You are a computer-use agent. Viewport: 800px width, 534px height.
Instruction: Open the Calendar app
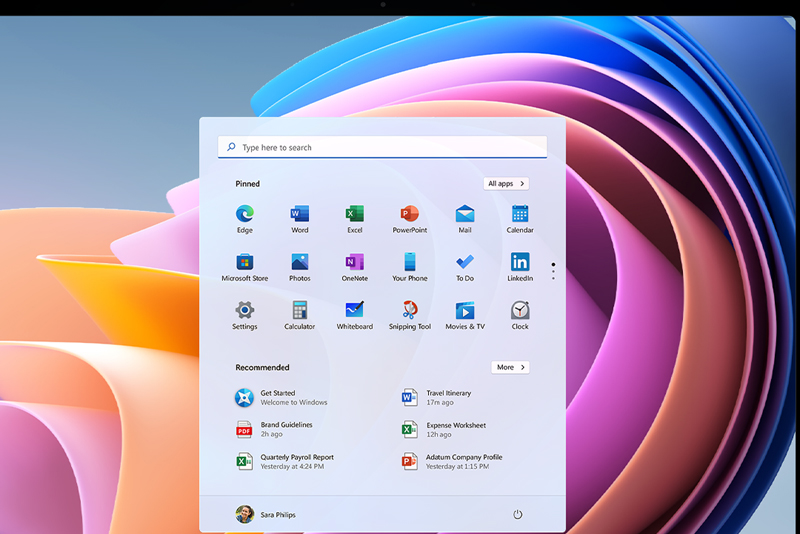point(520,218)
